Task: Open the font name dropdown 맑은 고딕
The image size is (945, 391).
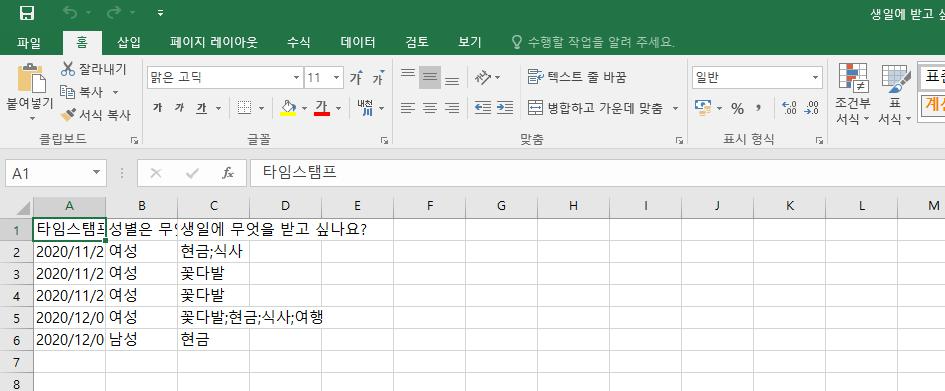Action: coord(297,78)
